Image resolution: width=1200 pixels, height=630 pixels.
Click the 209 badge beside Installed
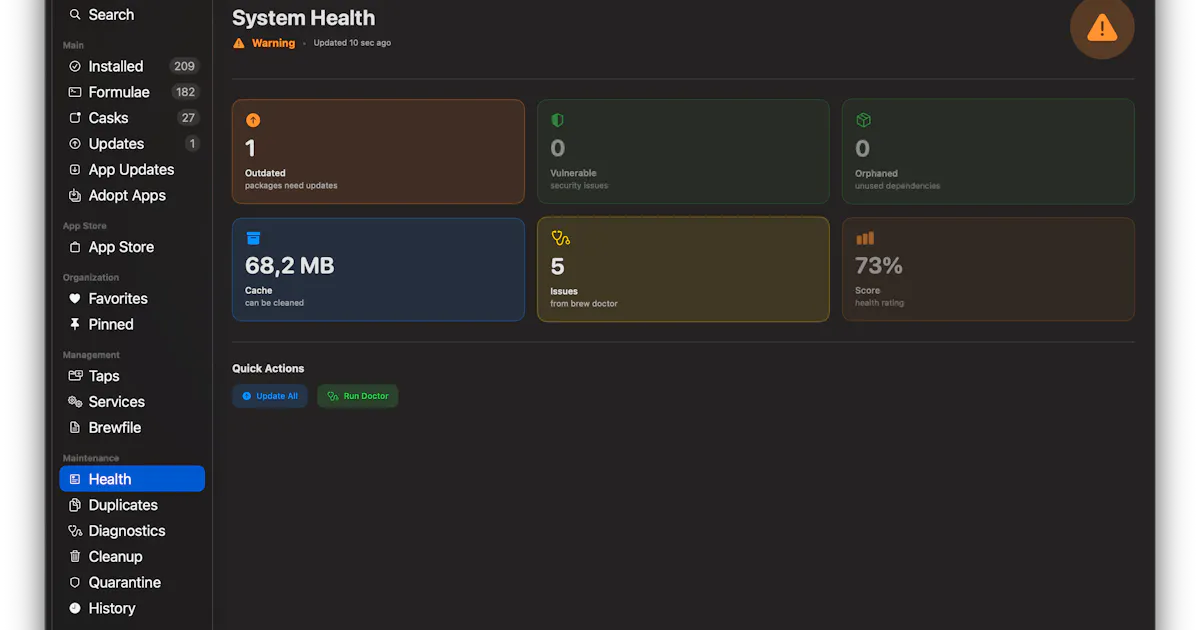[x=184, y=66]
